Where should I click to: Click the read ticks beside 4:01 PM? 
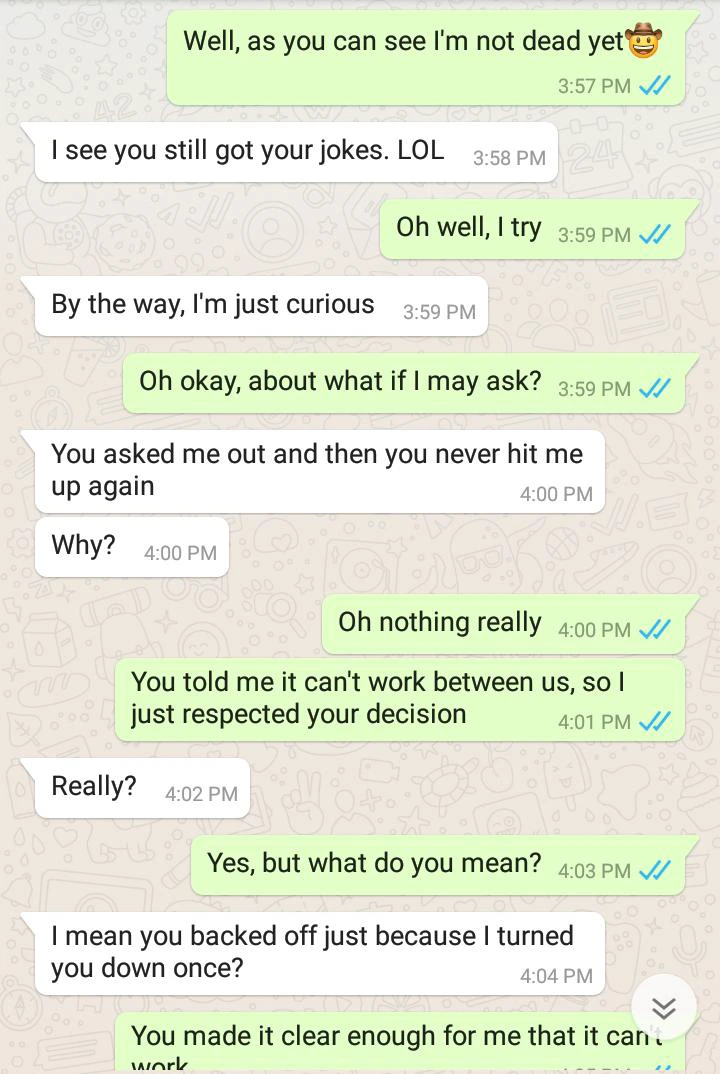[654, 721]
